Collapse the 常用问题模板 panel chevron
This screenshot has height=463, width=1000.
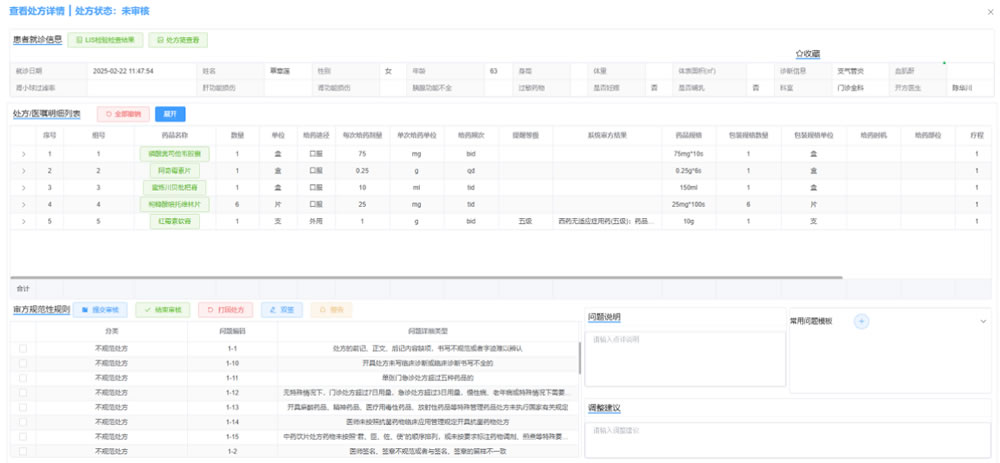[x=983, y=321]
